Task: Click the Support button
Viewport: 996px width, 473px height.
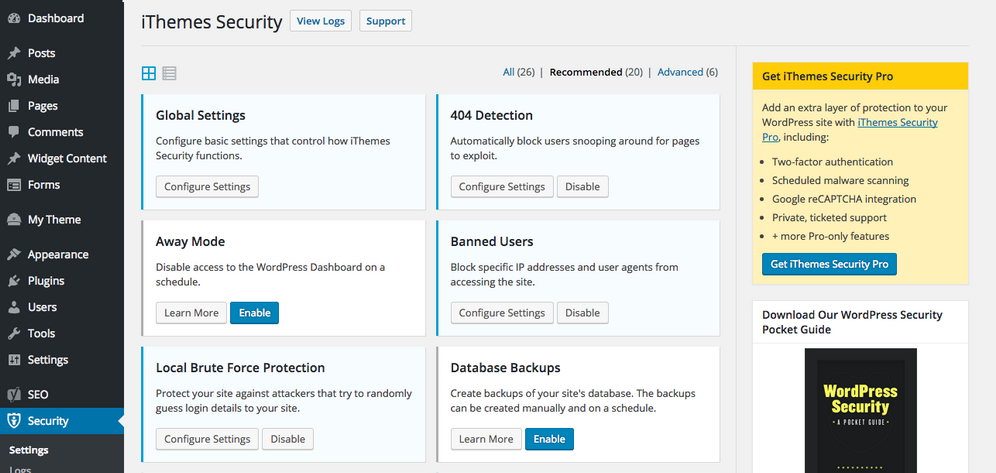Action: coord(386,21)
